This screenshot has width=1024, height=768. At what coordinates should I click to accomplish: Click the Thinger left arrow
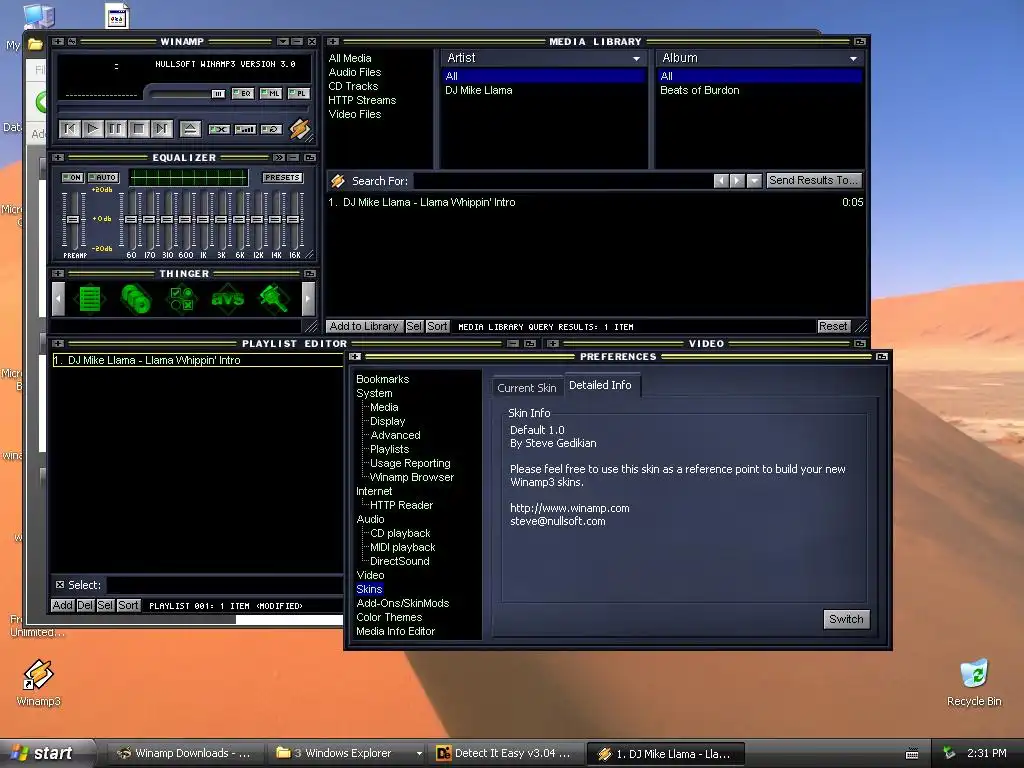(58, 299)
